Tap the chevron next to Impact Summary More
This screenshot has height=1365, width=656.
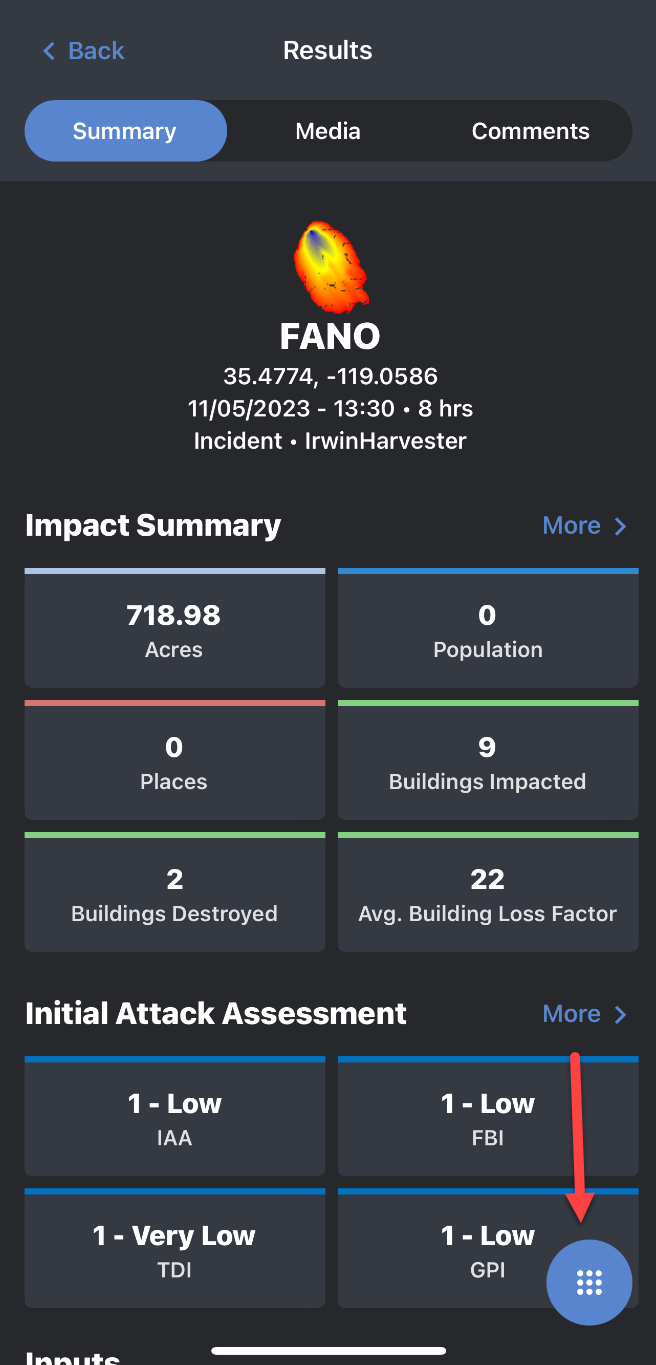click(x=621, y=526)
